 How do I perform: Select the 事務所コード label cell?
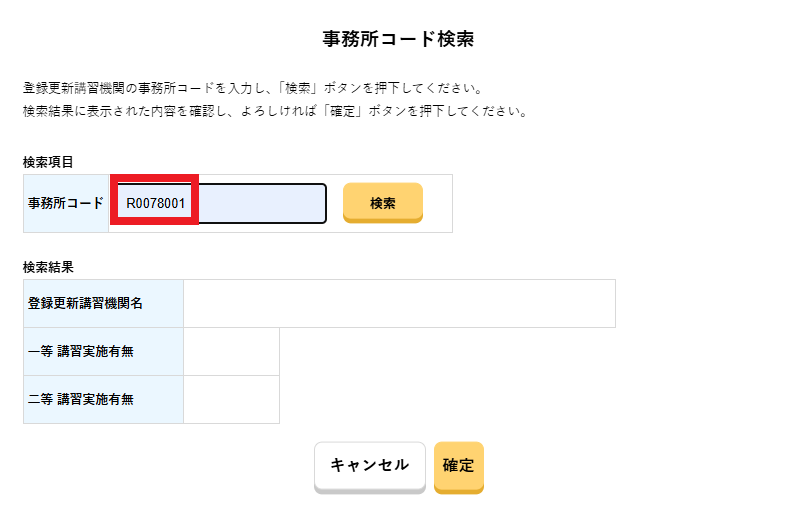[x=66, y=203]
